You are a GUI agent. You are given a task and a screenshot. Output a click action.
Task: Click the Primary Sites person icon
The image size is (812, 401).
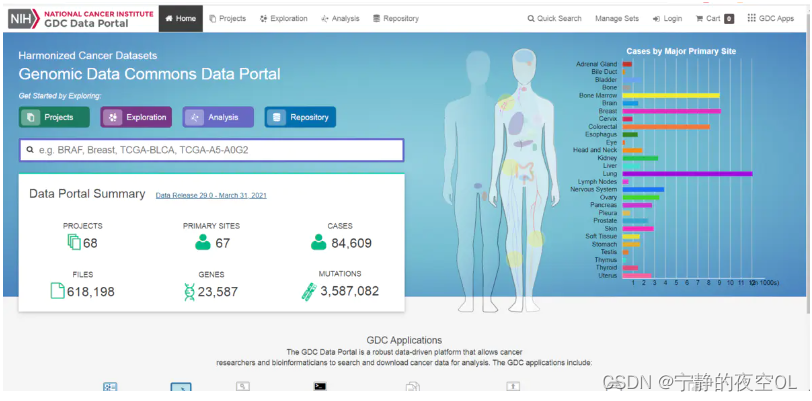coord(203,242)
